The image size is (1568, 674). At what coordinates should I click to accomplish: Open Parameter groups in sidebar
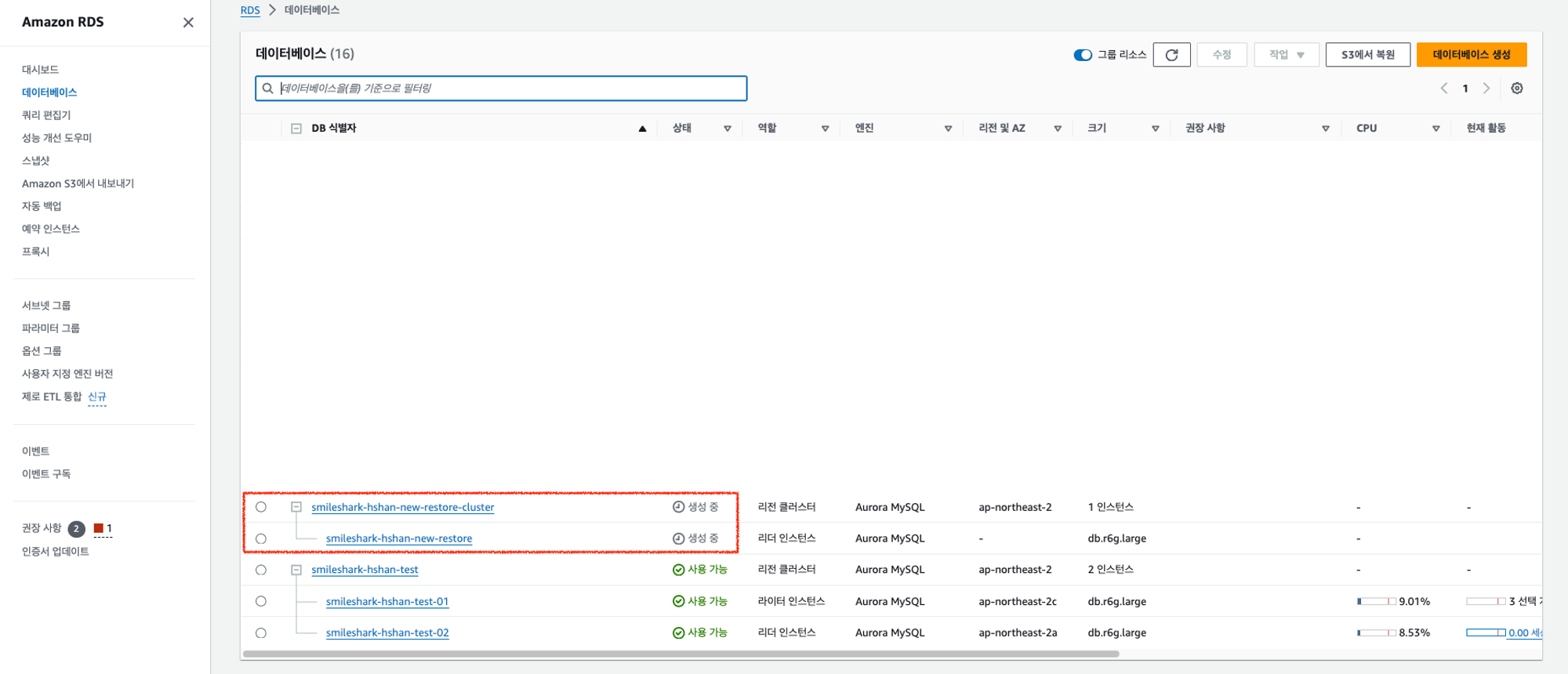51,328
